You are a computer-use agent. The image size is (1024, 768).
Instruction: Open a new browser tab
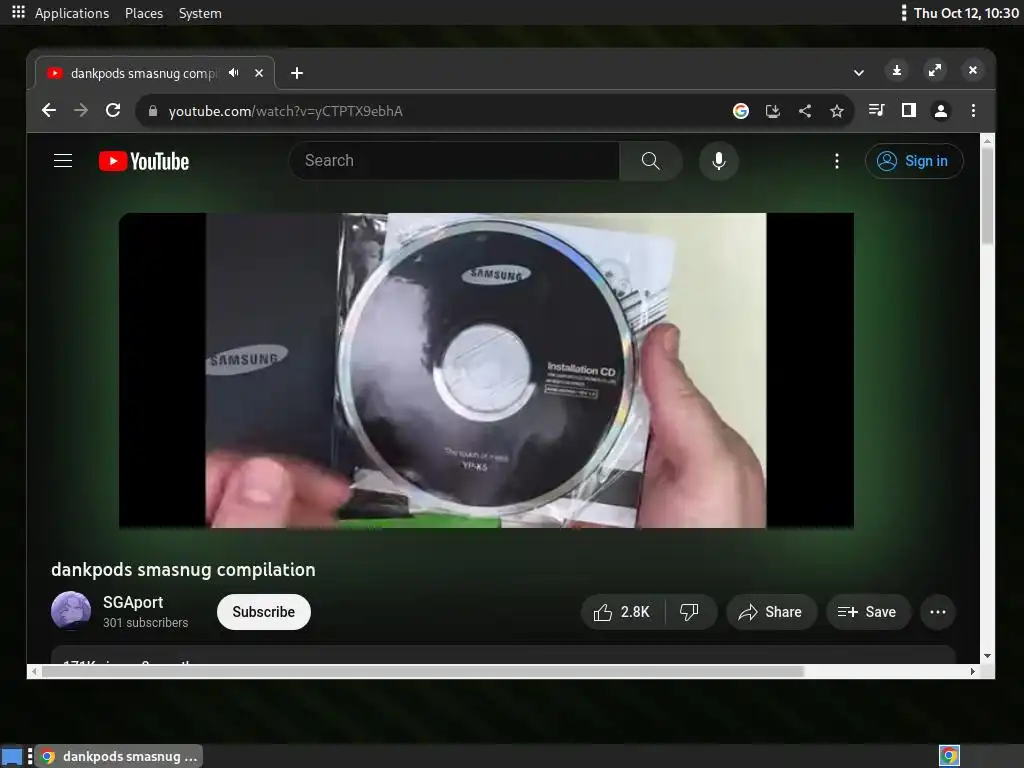coord(296,73)
